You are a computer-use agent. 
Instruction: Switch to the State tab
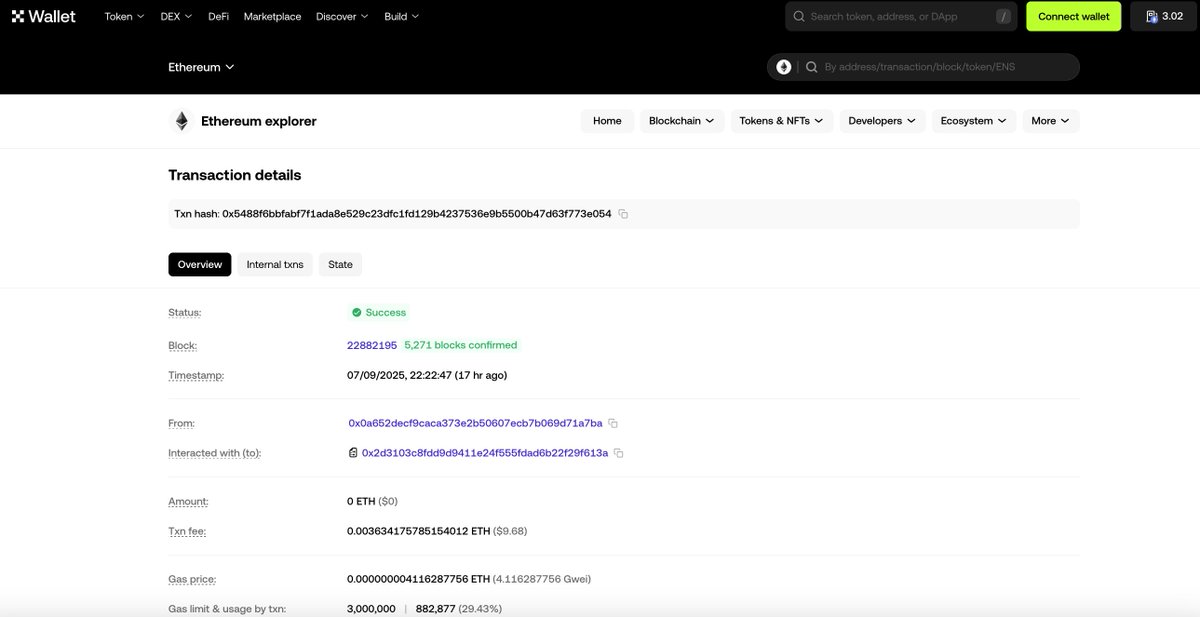340,264
